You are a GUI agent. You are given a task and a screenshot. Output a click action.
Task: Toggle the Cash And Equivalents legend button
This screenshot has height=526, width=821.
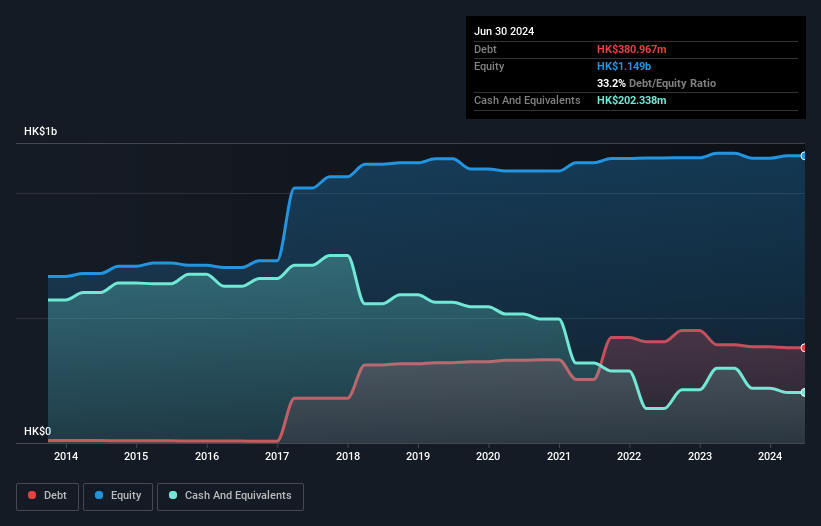(230, 496)
